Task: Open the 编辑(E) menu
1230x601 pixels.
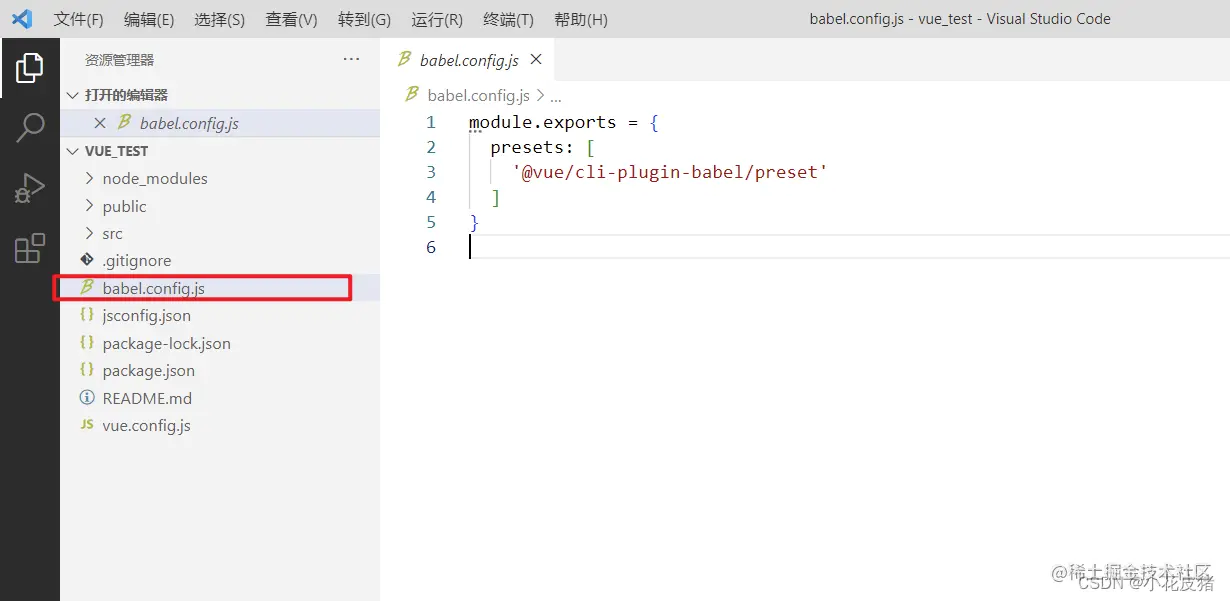Action: [x=149, y=19]
